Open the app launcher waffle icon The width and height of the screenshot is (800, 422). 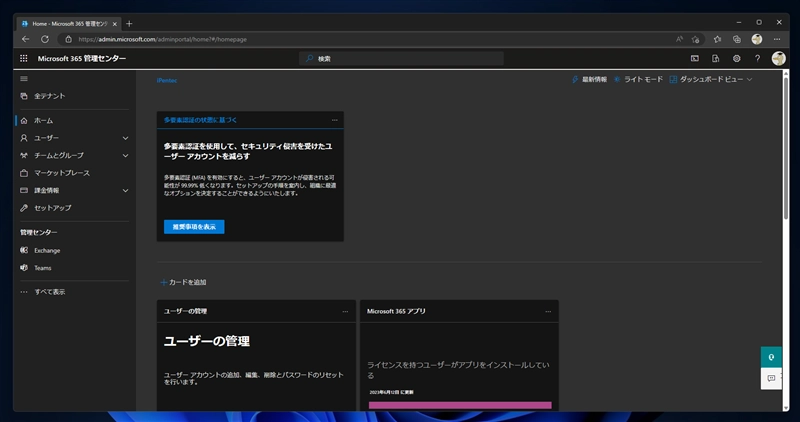point(23,59)
